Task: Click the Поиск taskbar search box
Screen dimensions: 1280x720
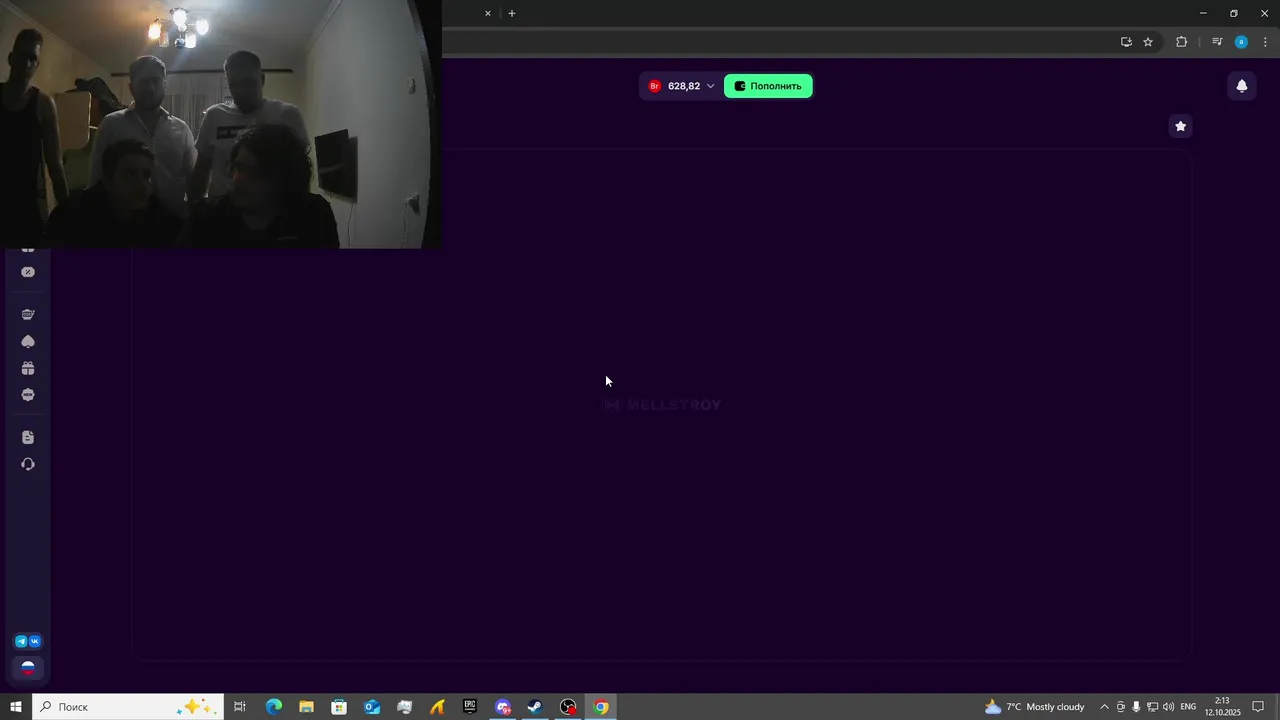Action: (127, 707)
